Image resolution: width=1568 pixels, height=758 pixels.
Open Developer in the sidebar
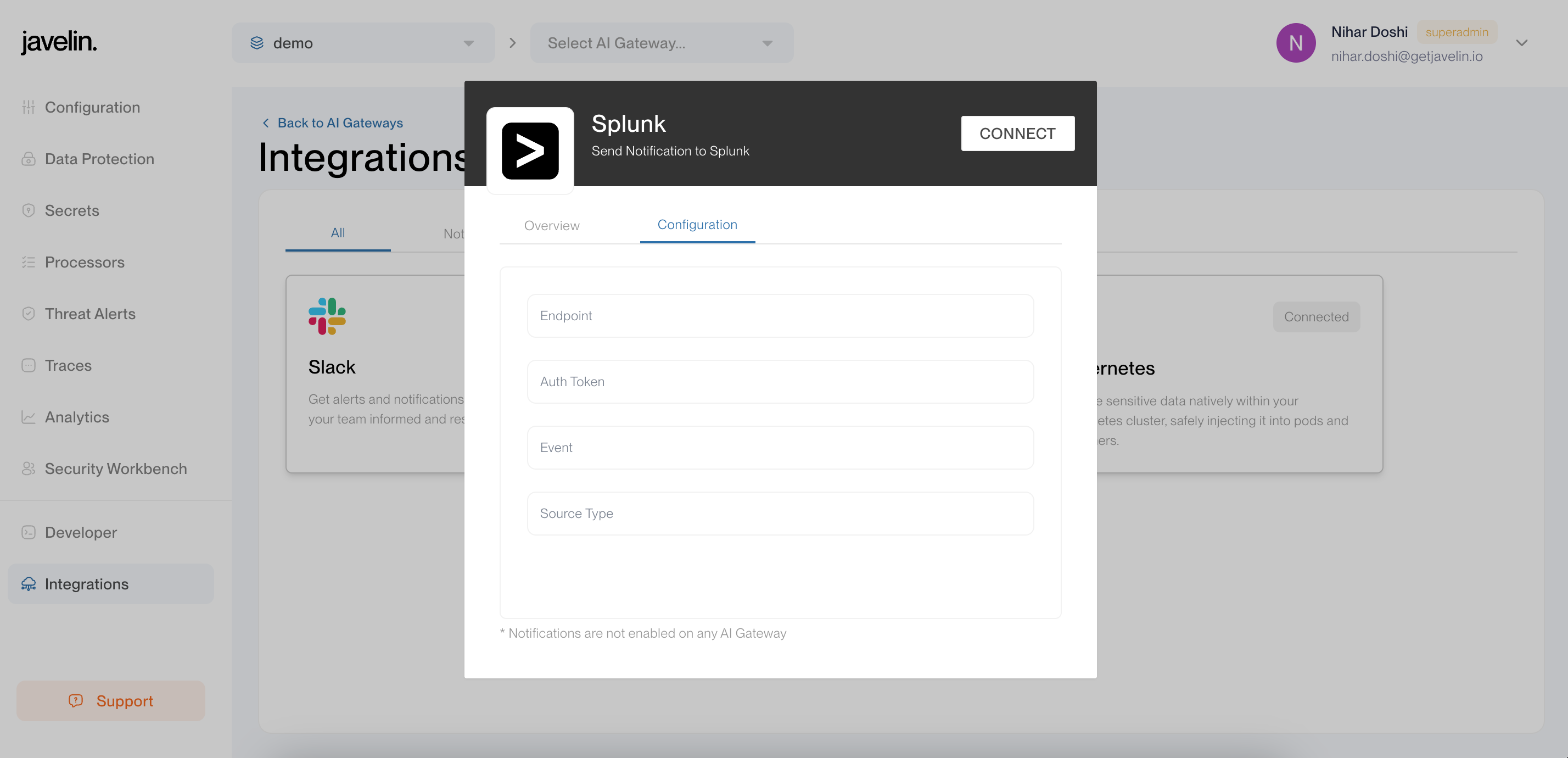click(111, 532)
